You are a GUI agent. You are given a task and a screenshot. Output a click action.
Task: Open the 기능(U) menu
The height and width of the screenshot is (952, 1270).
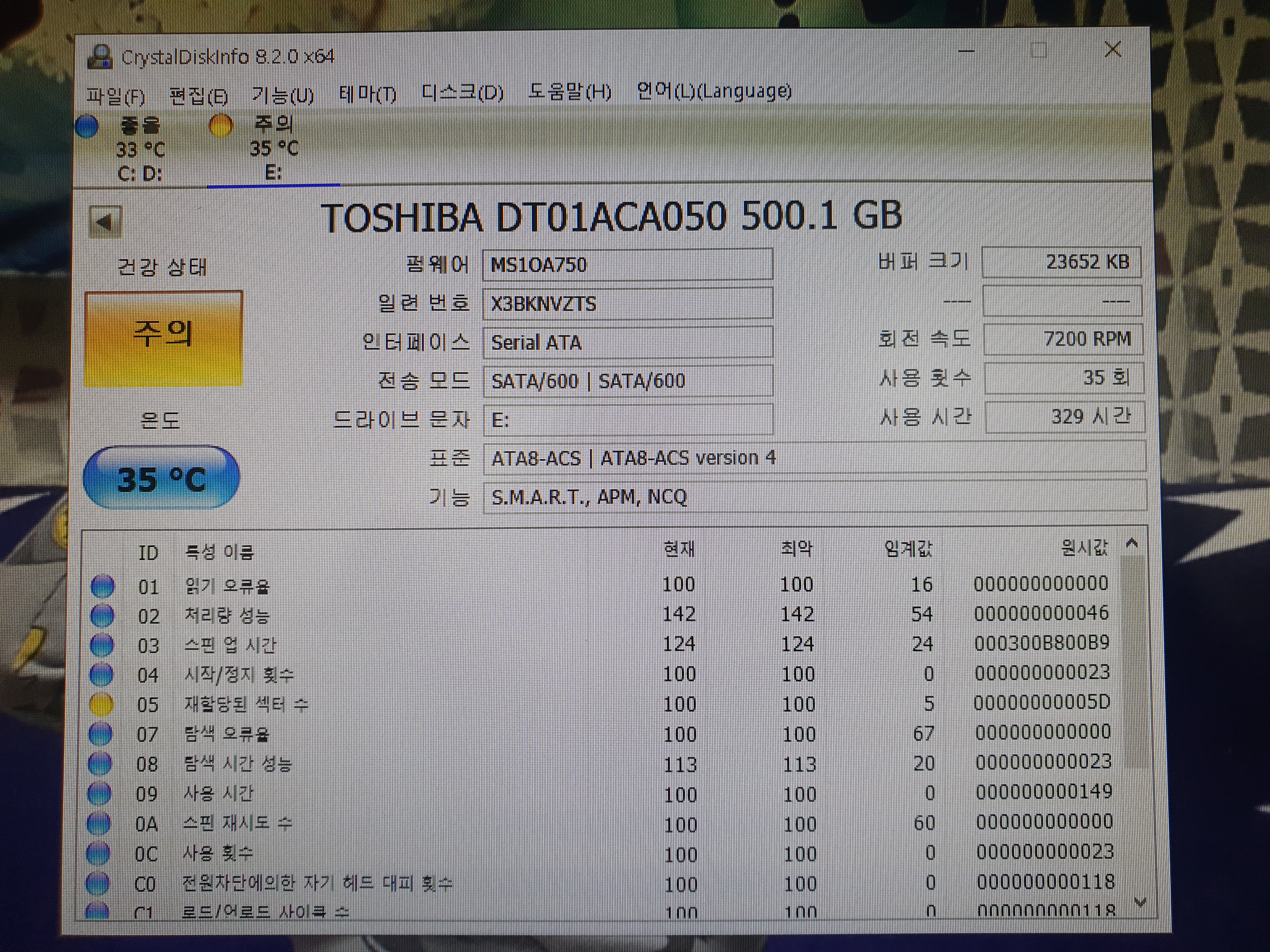click(283, 95)
